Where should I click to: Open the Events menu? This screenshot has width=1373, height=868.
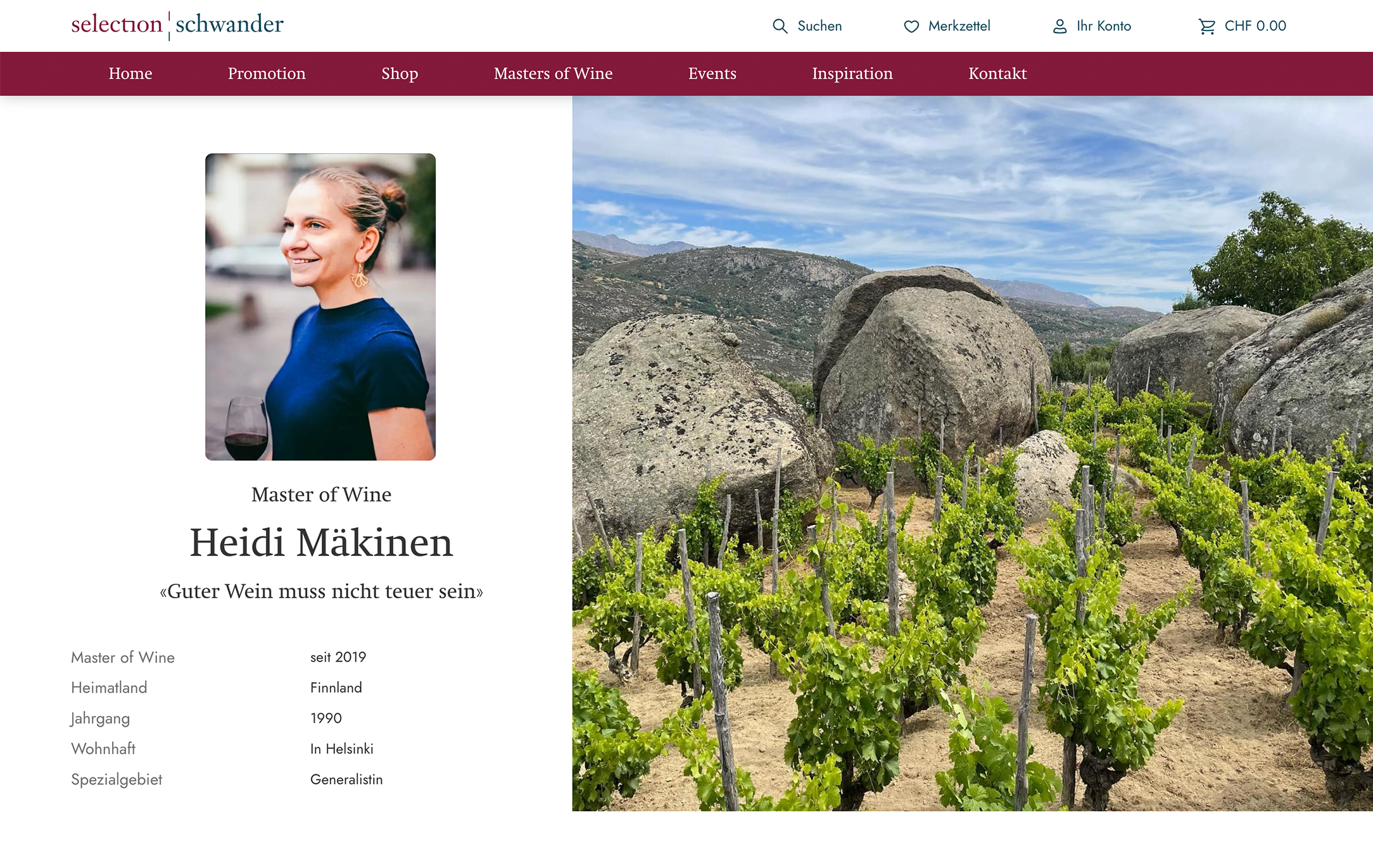(712, 73)
